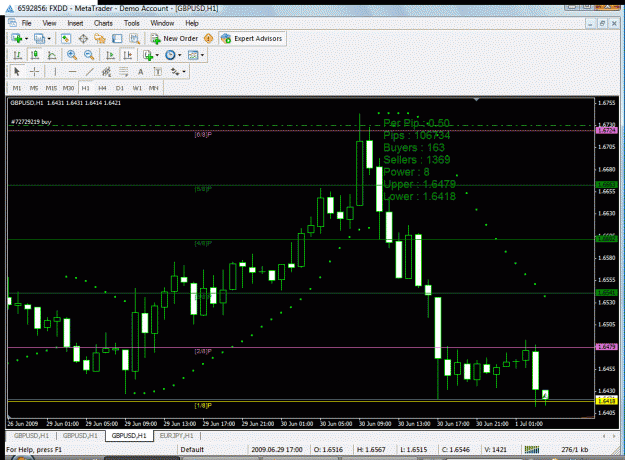The height and width of the screenshot is (460, 625).
Task: Open the Strategy Tester icon
Action: [134, 38]
